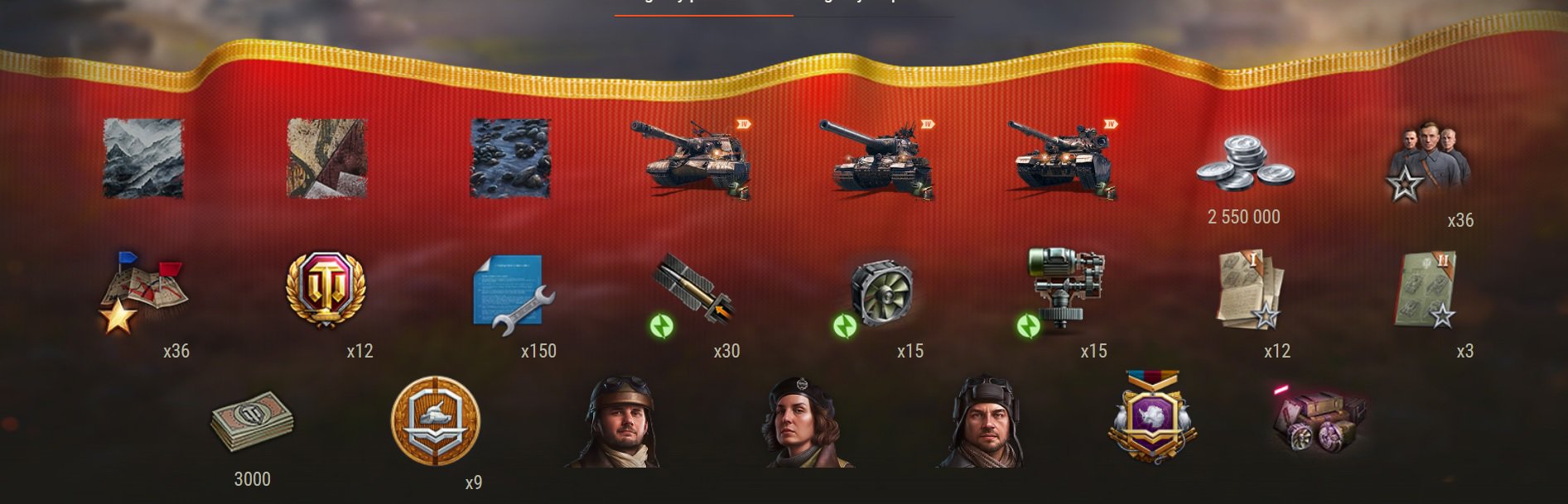The image size is (1568, 504).
Task: Click the orange tank token medal x9
Action: click(436, 421)
